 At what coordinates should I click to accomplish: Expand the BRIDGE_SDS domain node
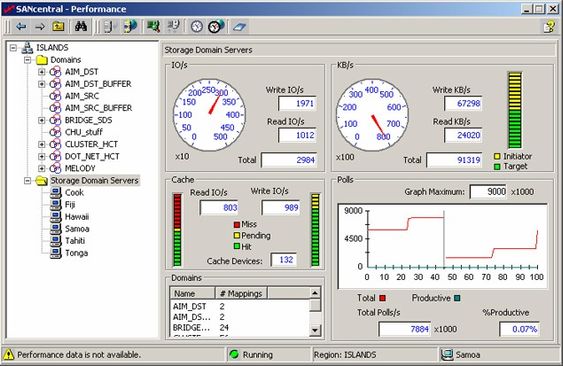[x=42, y=120]
